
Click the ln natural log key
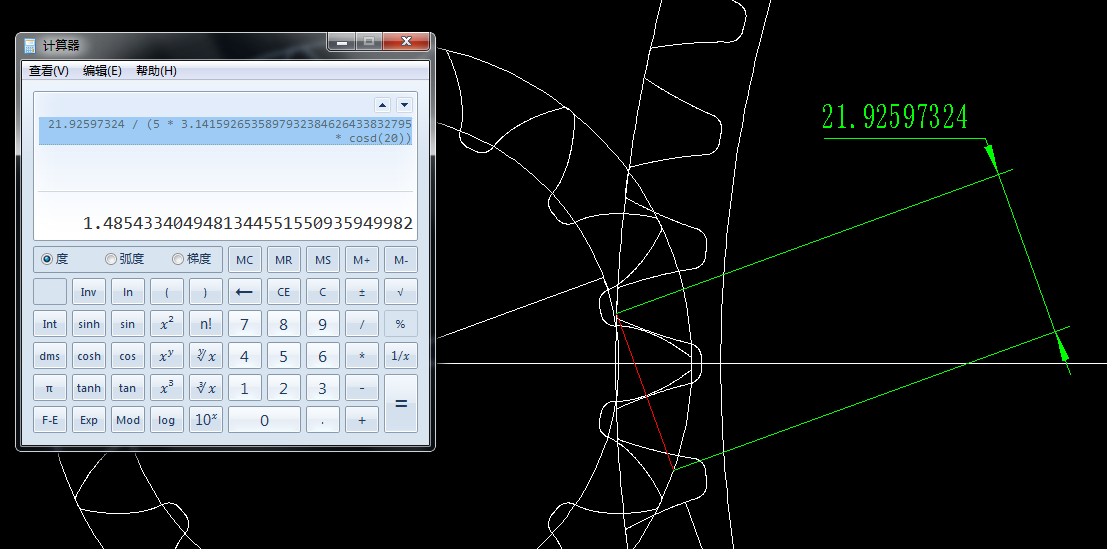(x=128, y=291)
